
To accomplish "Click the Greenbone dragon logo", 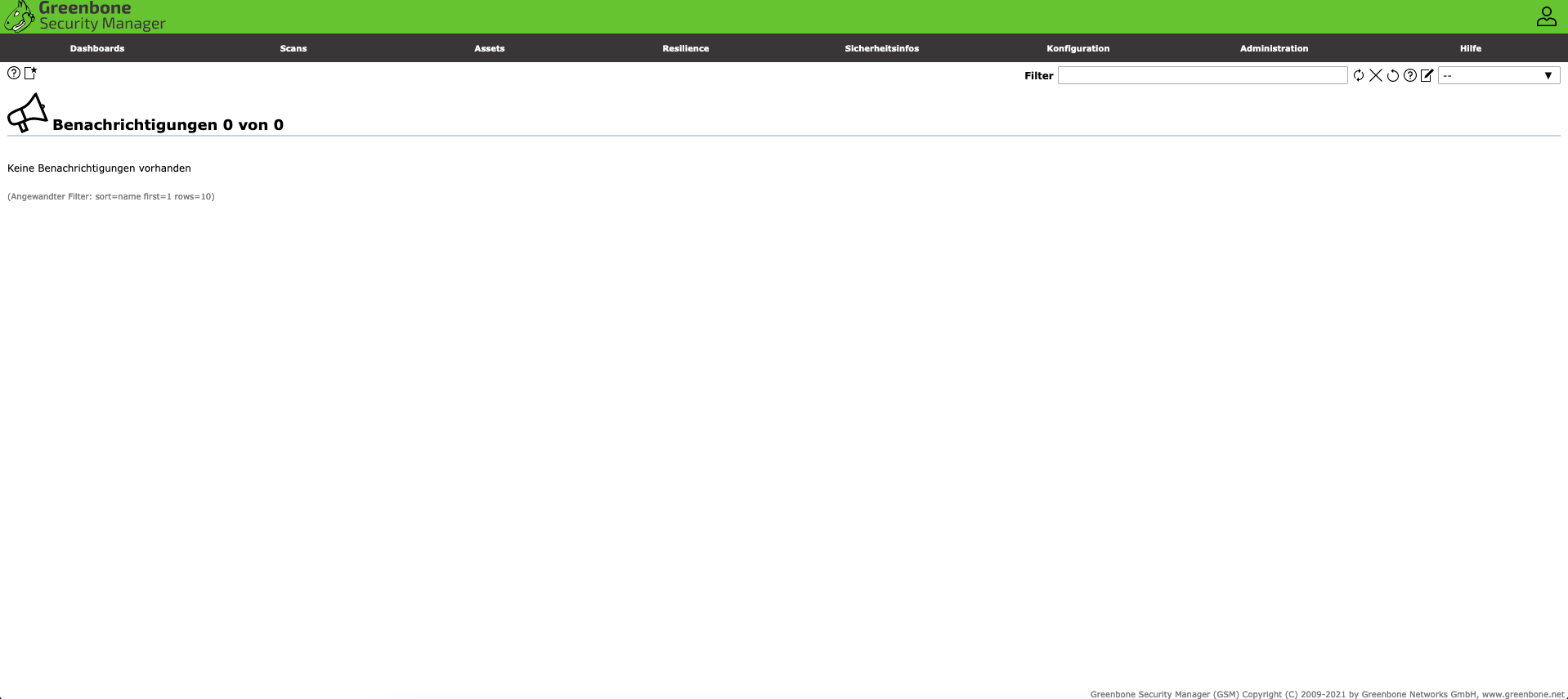I will 20,16.
